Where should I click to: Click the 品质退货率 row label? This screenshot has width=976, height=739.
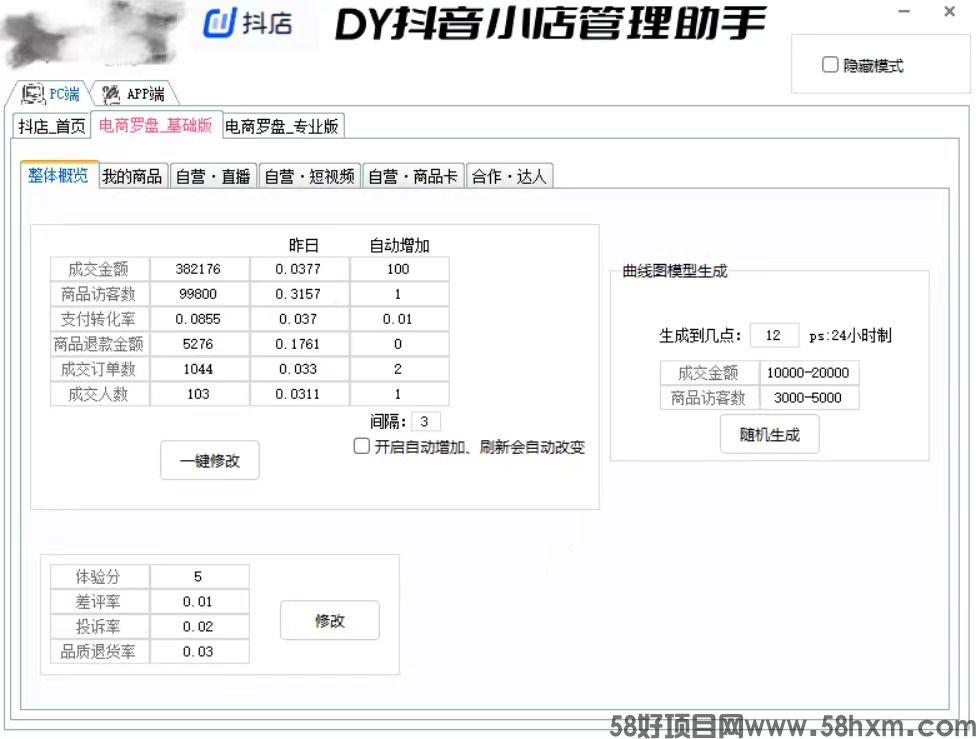pos(100,651)
